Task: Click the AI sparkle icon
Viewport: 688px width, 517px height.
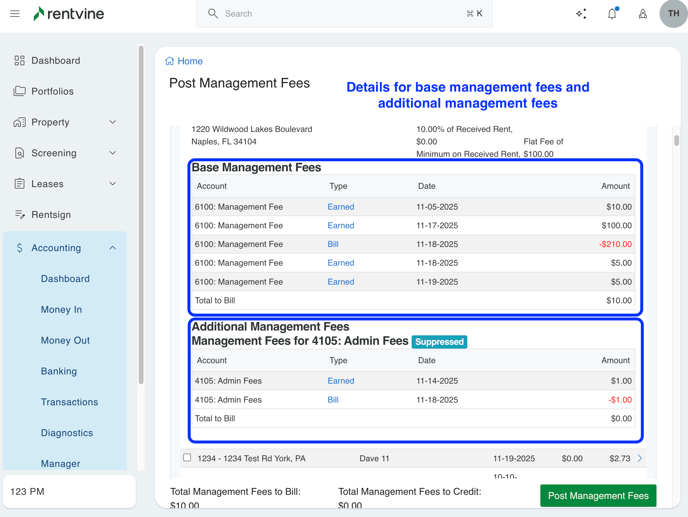Action: (x=581, y=14)
